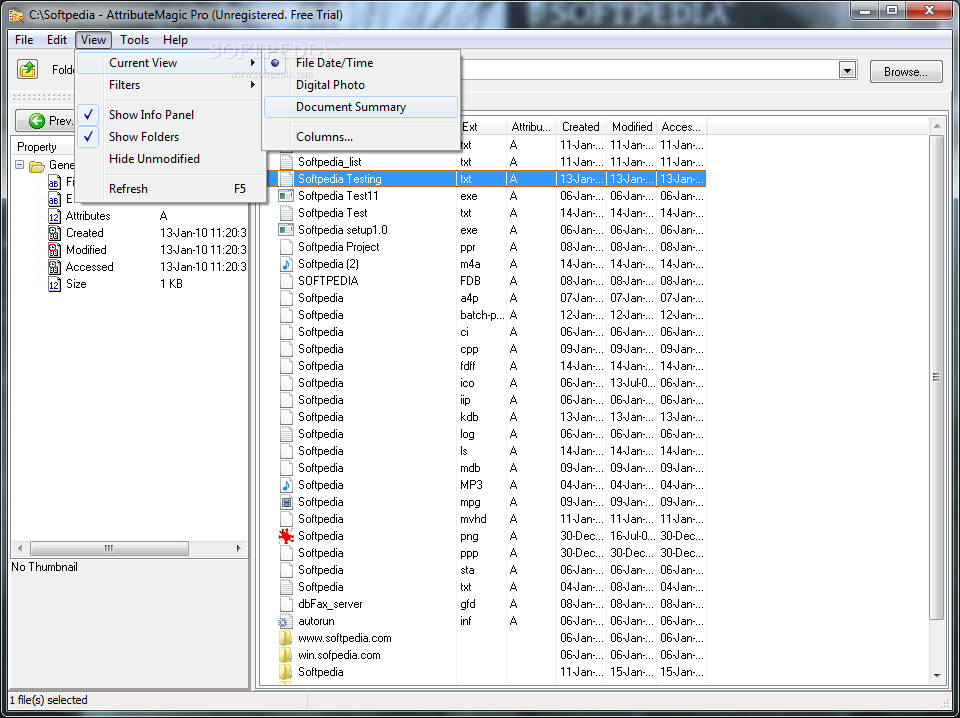Sort by the Created column header
Image resolution: width=960 pixels, height=718 pixels.
581,127
